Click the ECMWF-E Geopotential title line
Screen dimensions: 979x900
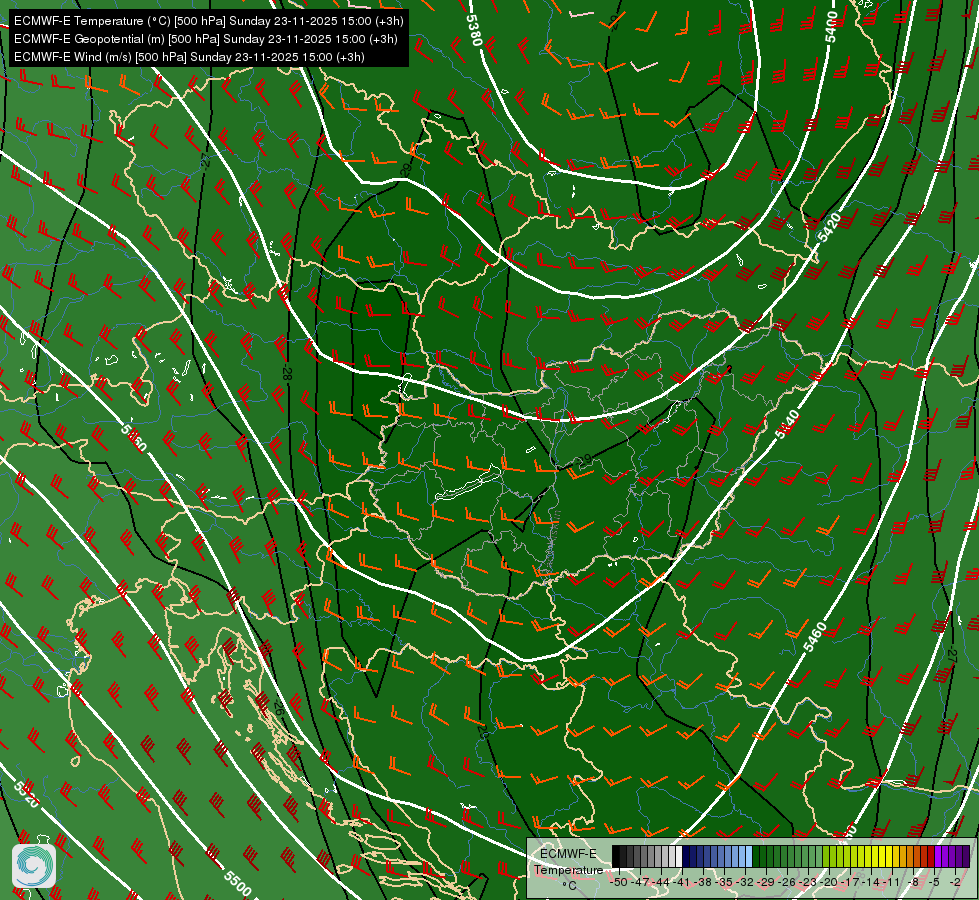205,39
